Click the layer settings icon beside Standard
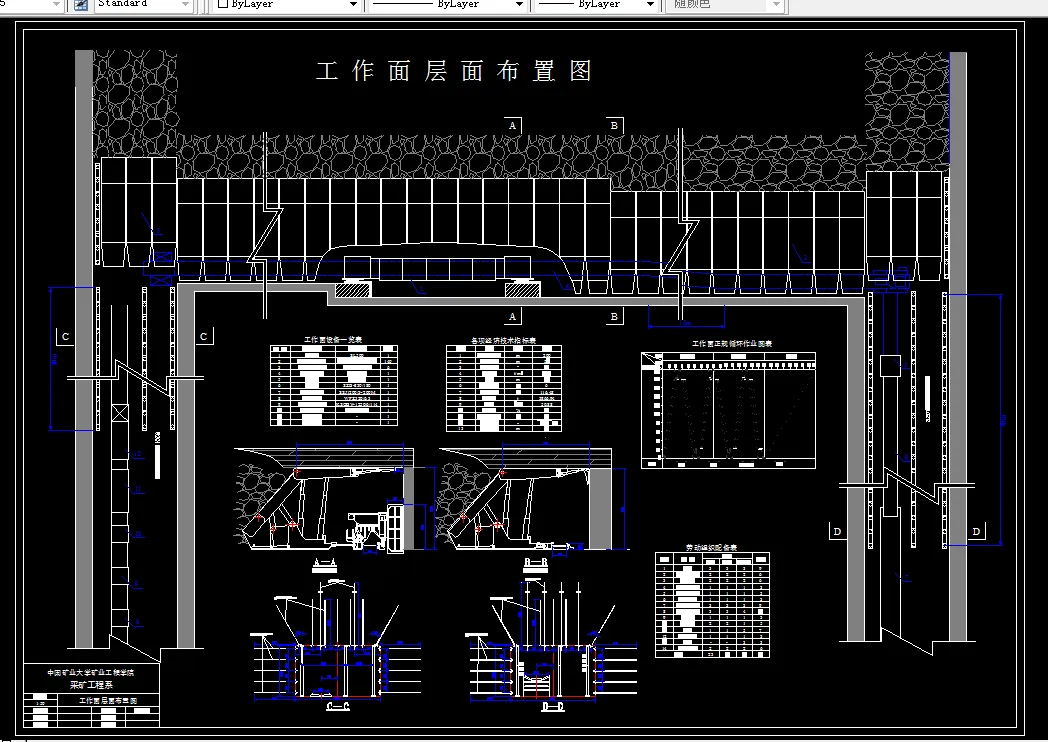The width and height of the screenshot is (1048, 742). [x=79, y=5]
